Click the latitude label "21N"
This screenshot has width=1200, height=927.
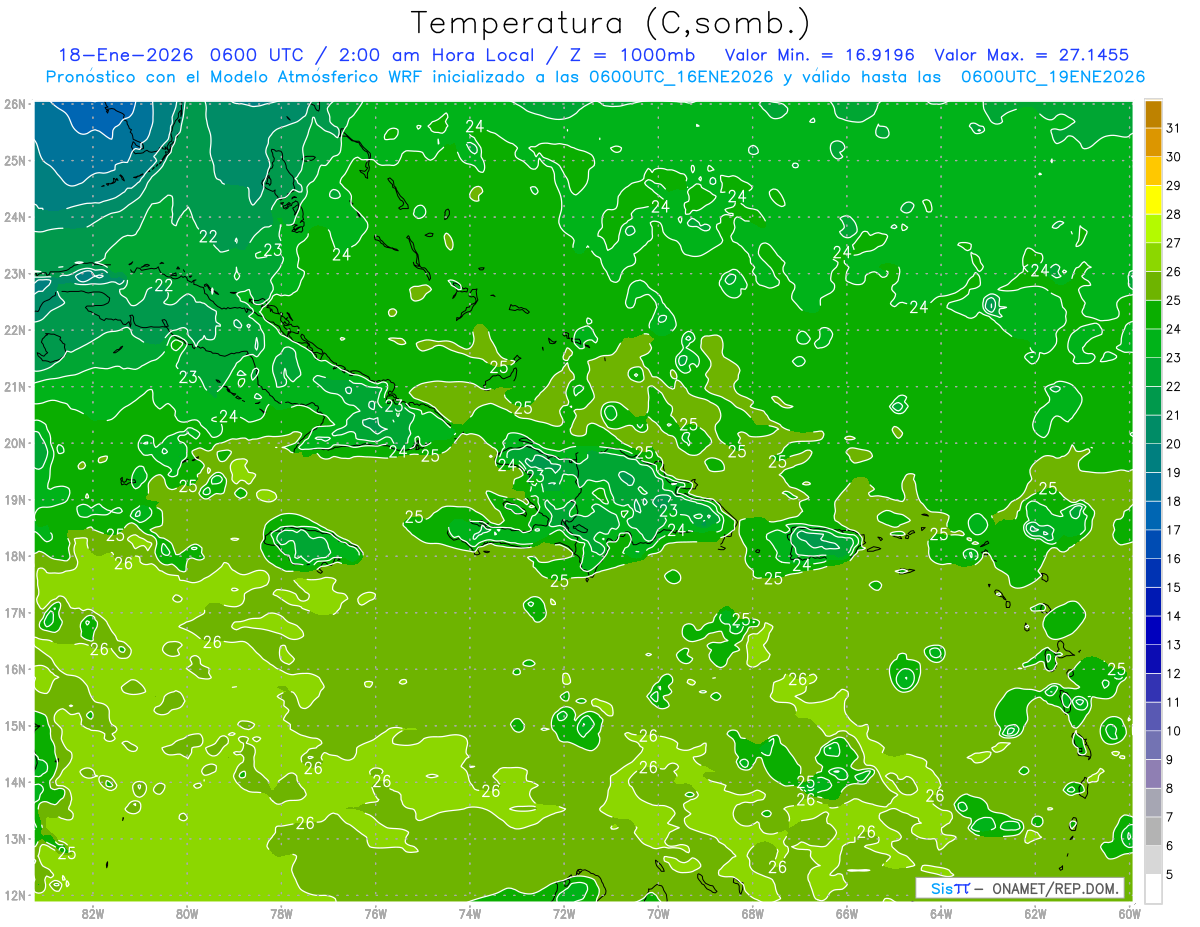(15, 386)
